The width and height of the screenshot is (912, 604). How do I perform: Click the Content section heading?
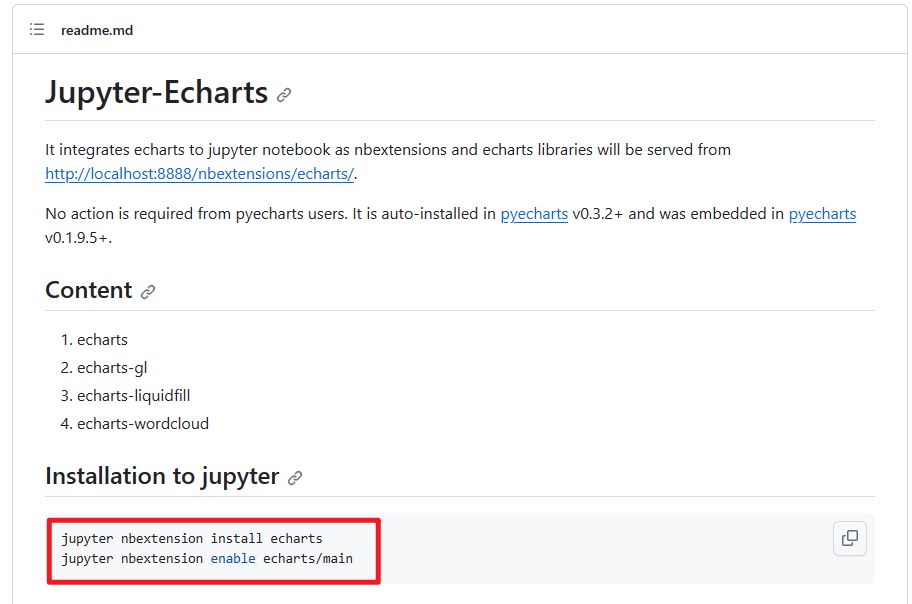(88, 290)
